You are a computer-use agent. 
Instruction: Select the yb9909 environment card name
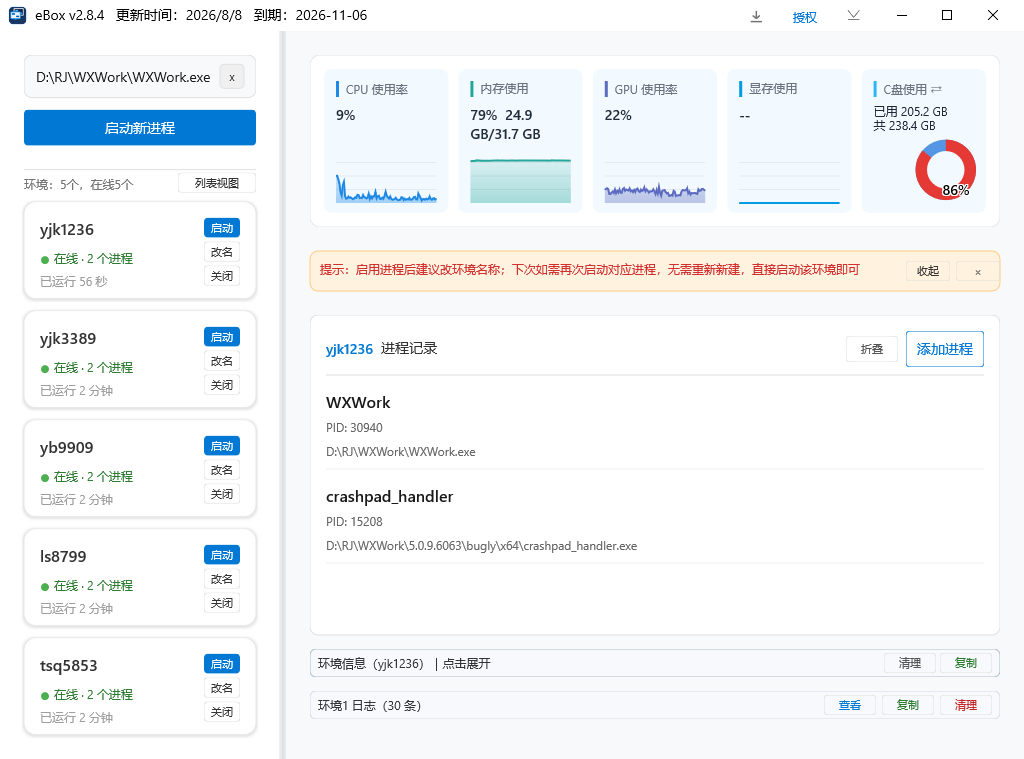coord(67,448)
